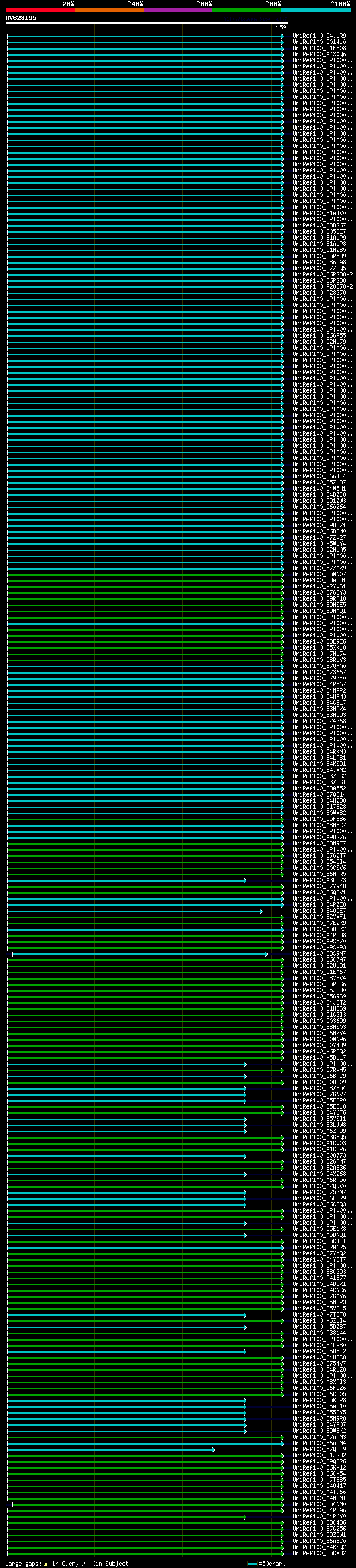Click the green ~80% identity color bar
The height and width of the screenshot is (1568, 356).
click(247, 10)
